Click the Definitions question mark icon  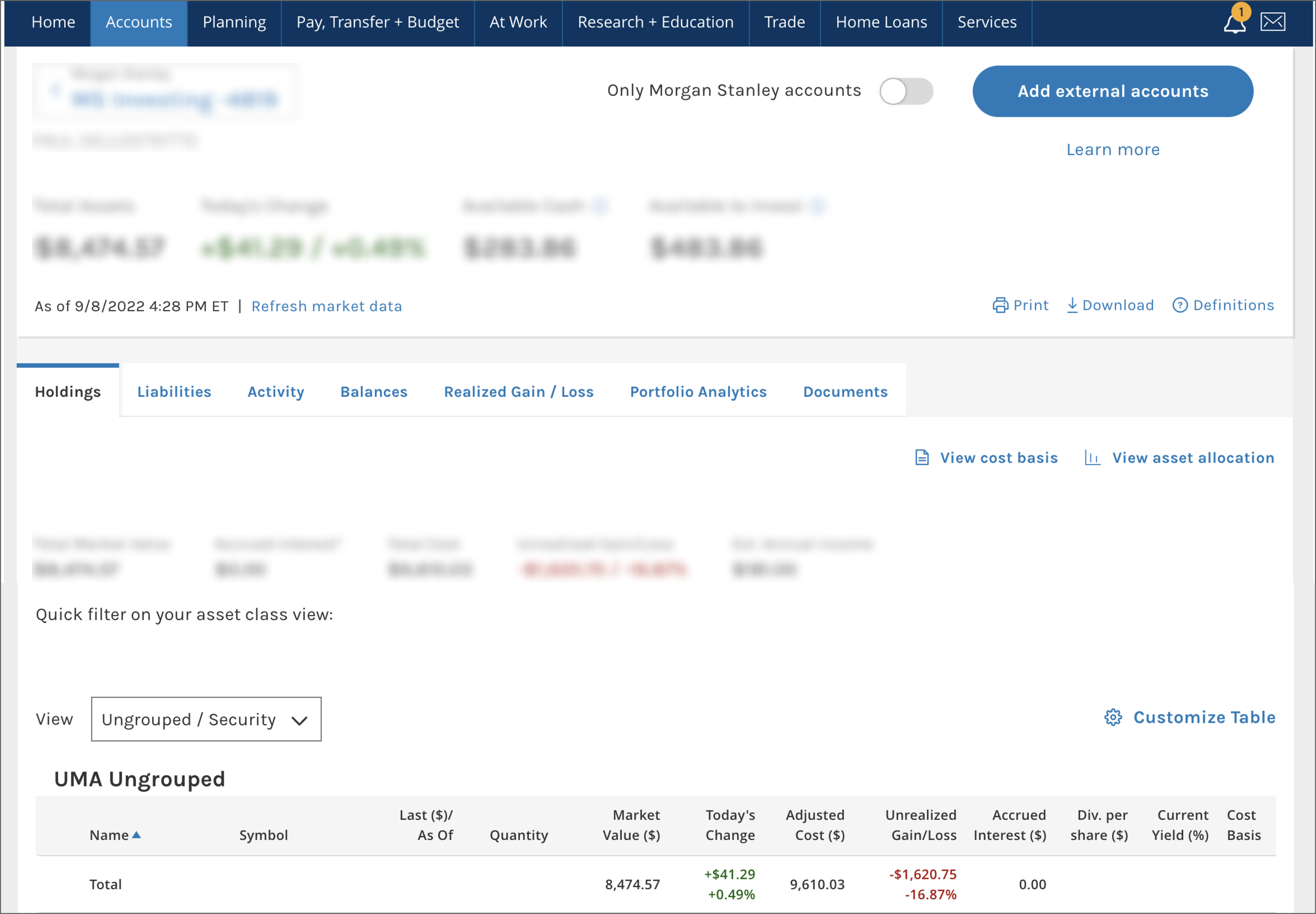click(x=1180, y=305)
